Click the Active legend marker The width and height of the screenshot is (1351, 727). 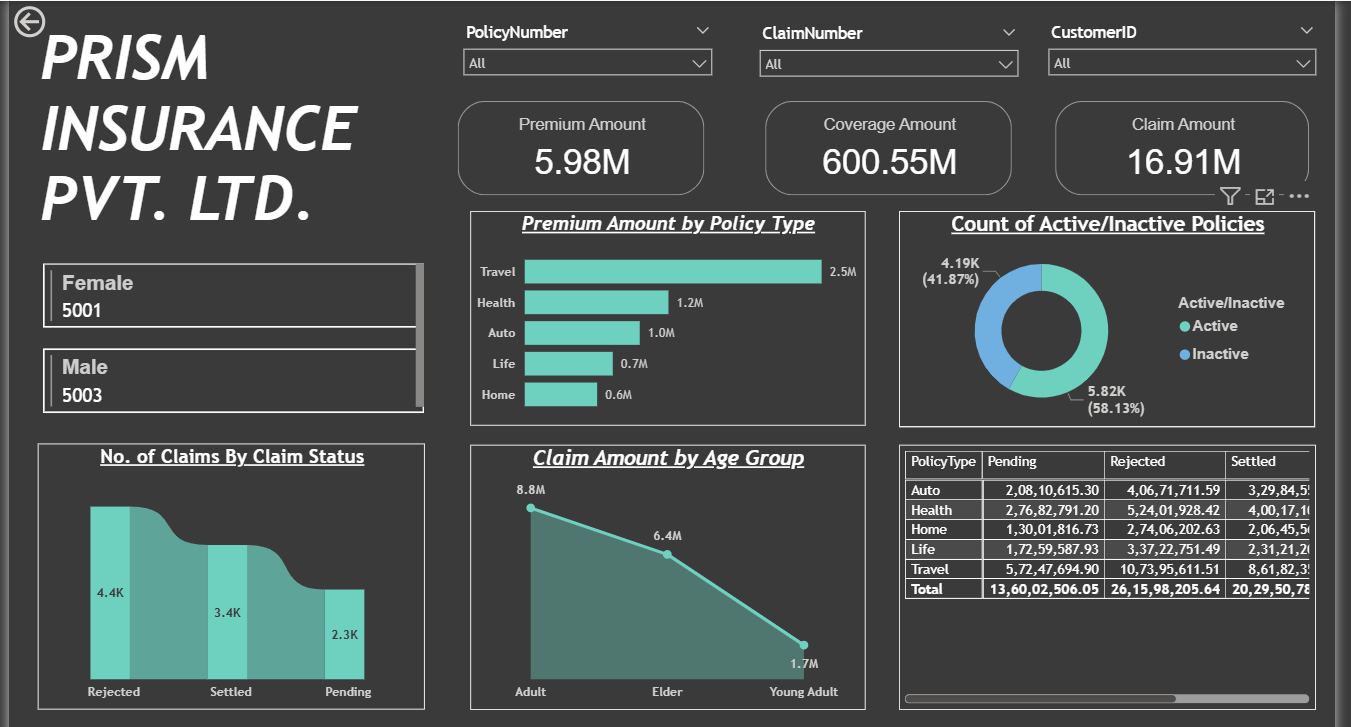[x=1185, y=327]
